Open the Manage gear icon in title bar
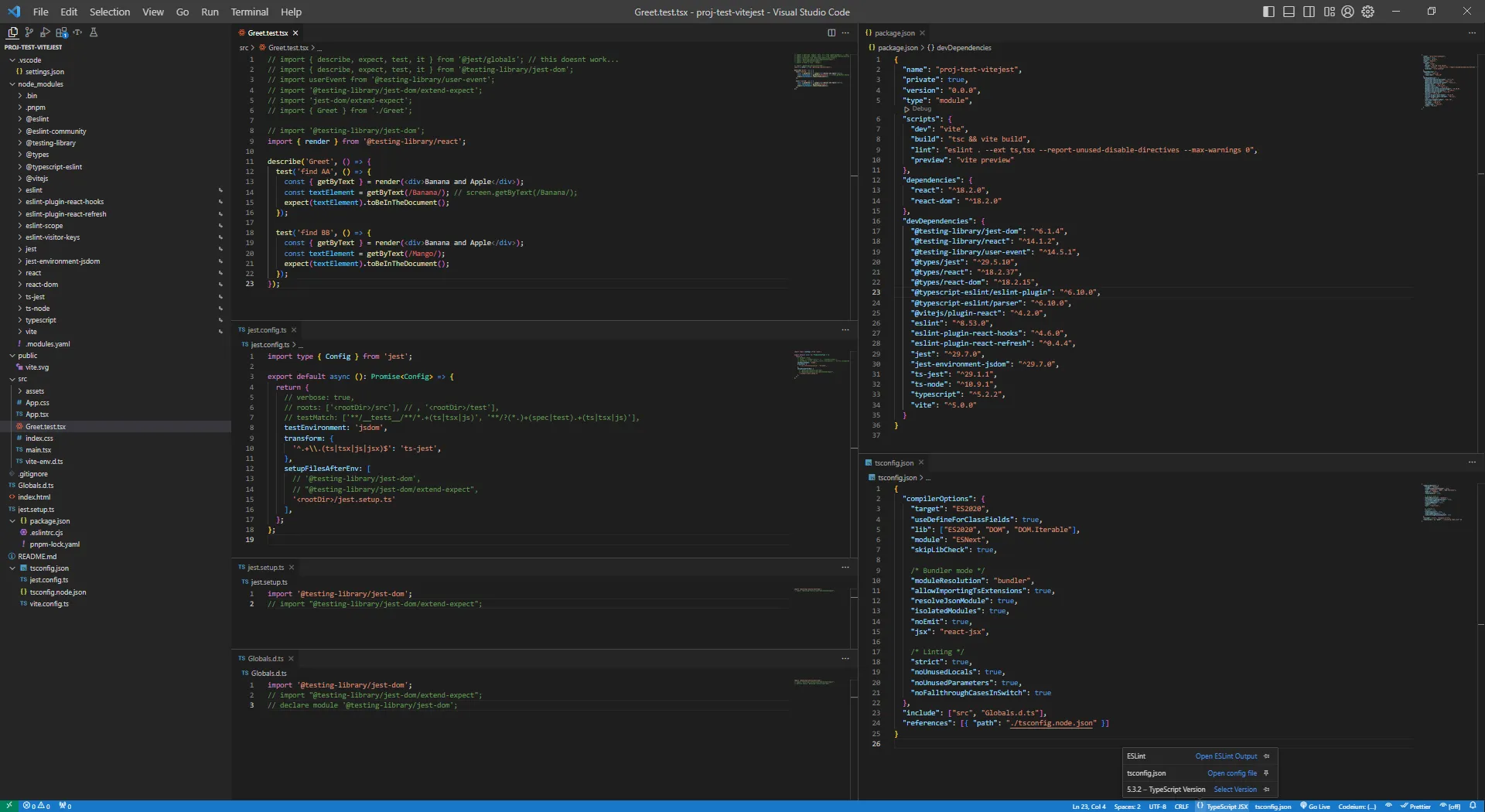This screenshot has width=1485, height=812. click(x=1368, y=12)
